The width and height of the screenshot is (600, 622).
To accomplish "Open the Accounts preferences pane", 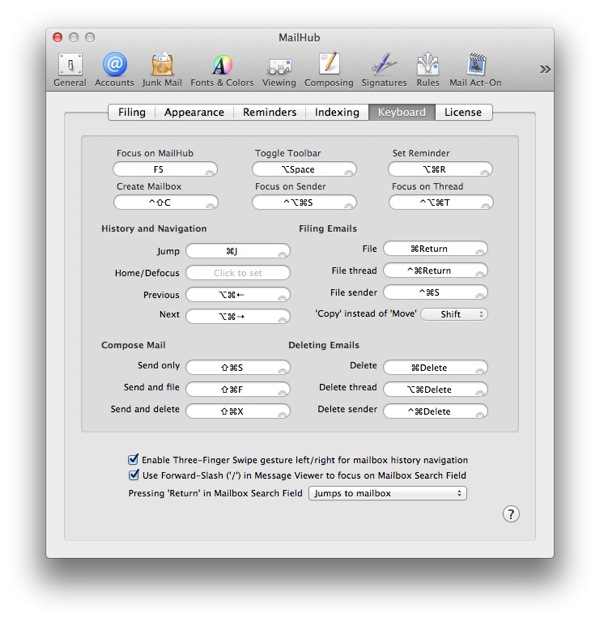I will click(x=114, y=70).
